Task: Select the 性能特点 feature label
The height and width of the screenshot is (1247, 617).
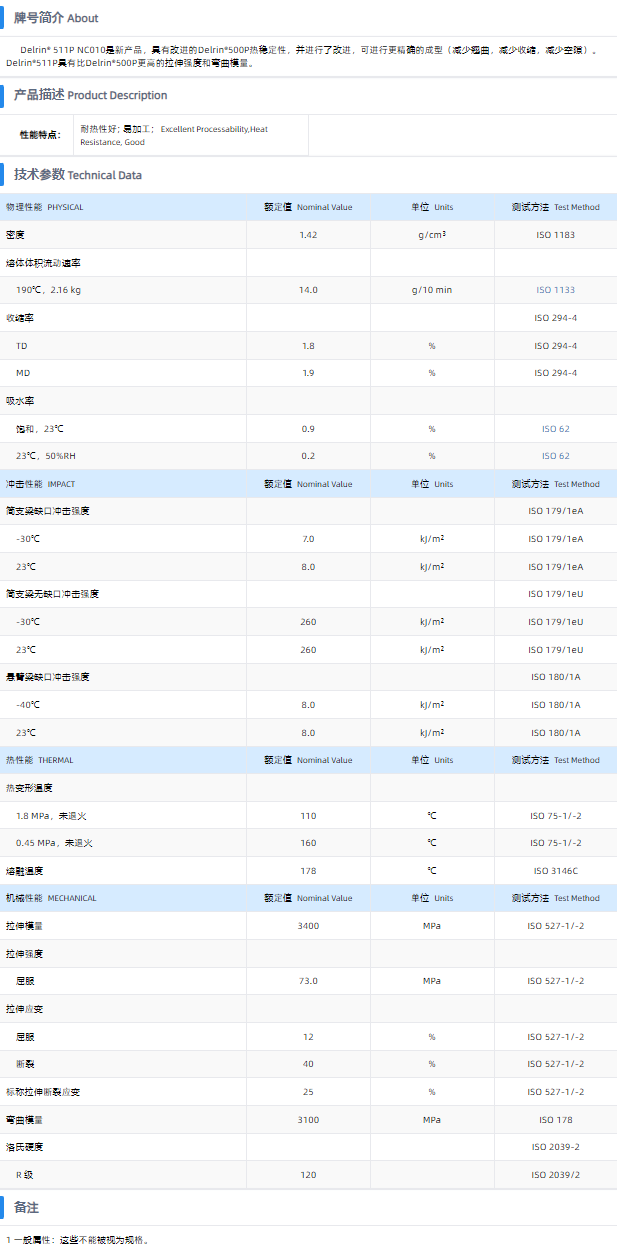Action: click(40, 135)
